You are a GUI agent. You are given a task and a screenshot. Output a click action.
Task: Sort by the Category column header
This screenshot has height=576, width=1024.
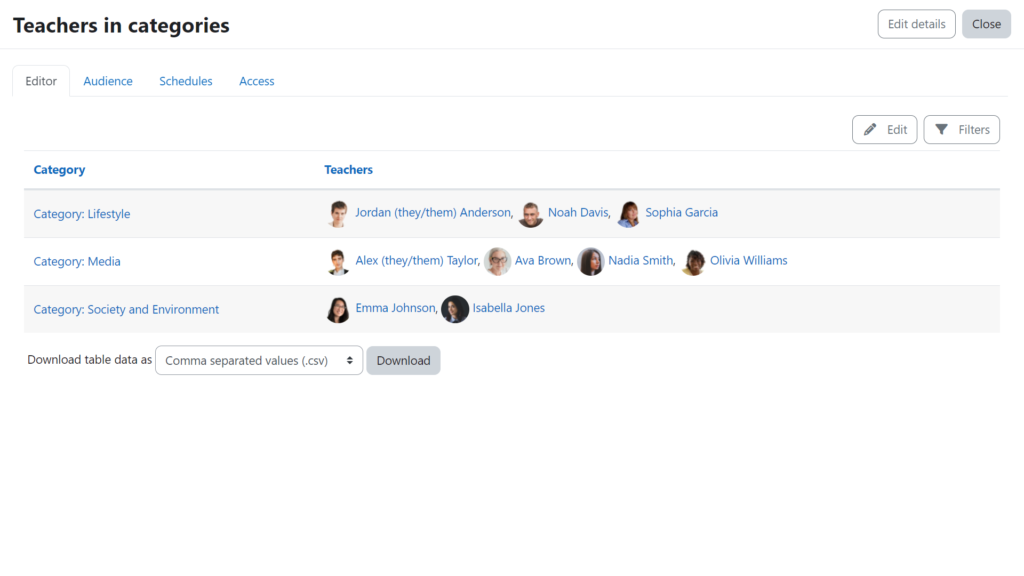[x=60, y=170]
